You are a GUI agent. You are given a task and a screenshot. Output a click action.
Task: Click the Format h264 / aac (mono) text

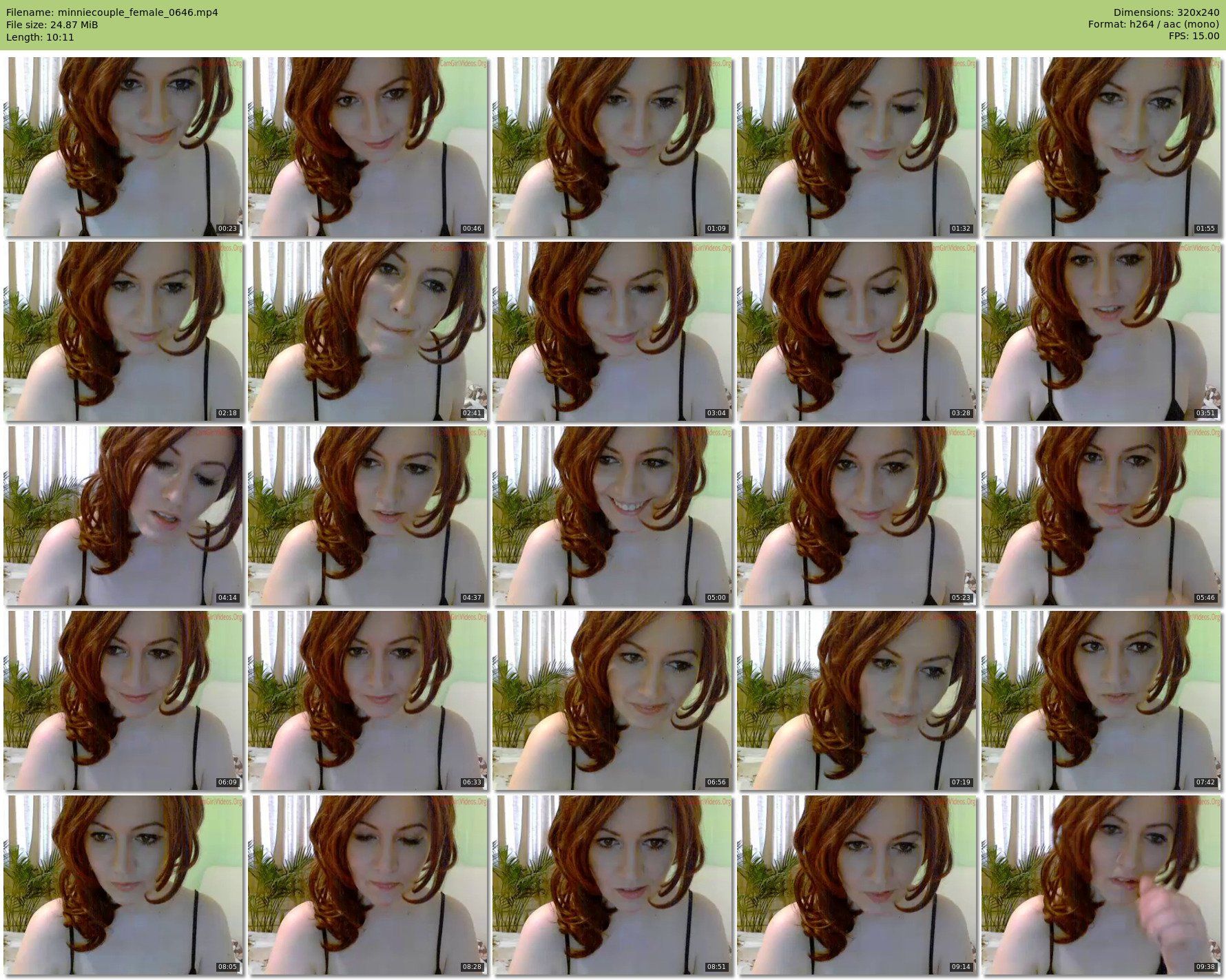point(1154,25)
